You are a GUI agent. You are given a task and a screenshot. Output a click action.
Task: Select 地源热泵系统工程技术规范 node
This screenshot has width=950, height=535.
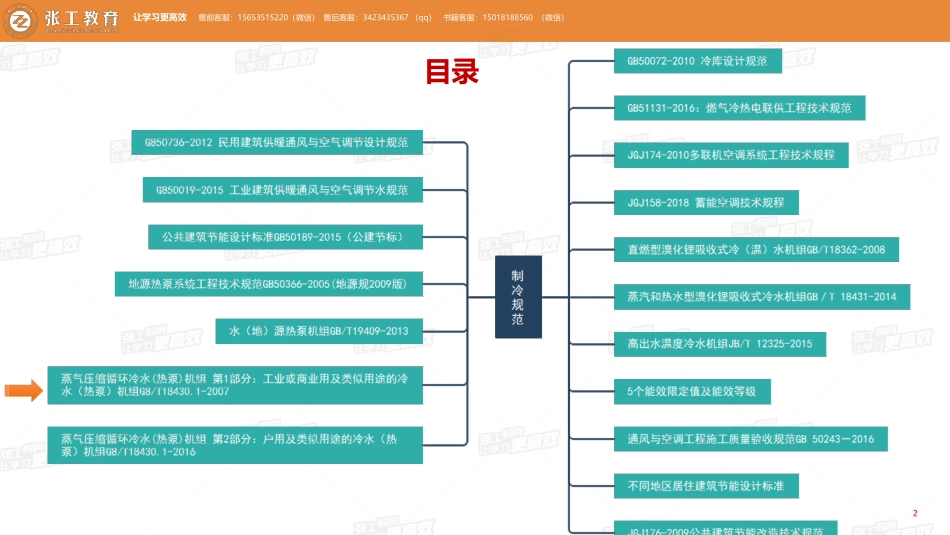(x=268, y=283)
